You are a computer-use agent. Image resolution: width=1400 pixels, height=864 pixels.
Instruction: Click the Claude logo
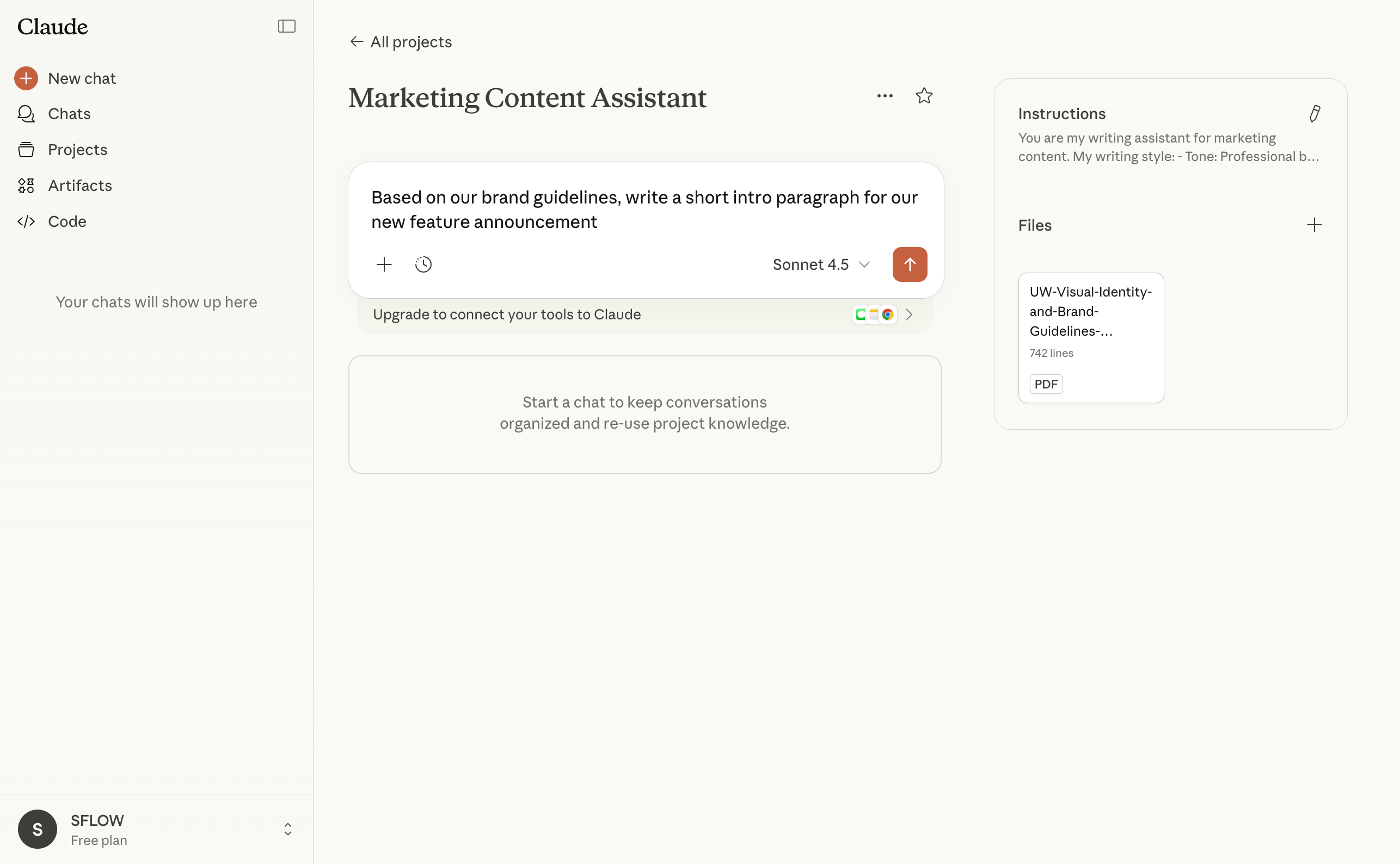pyautogui.click(x=53, y=27)
